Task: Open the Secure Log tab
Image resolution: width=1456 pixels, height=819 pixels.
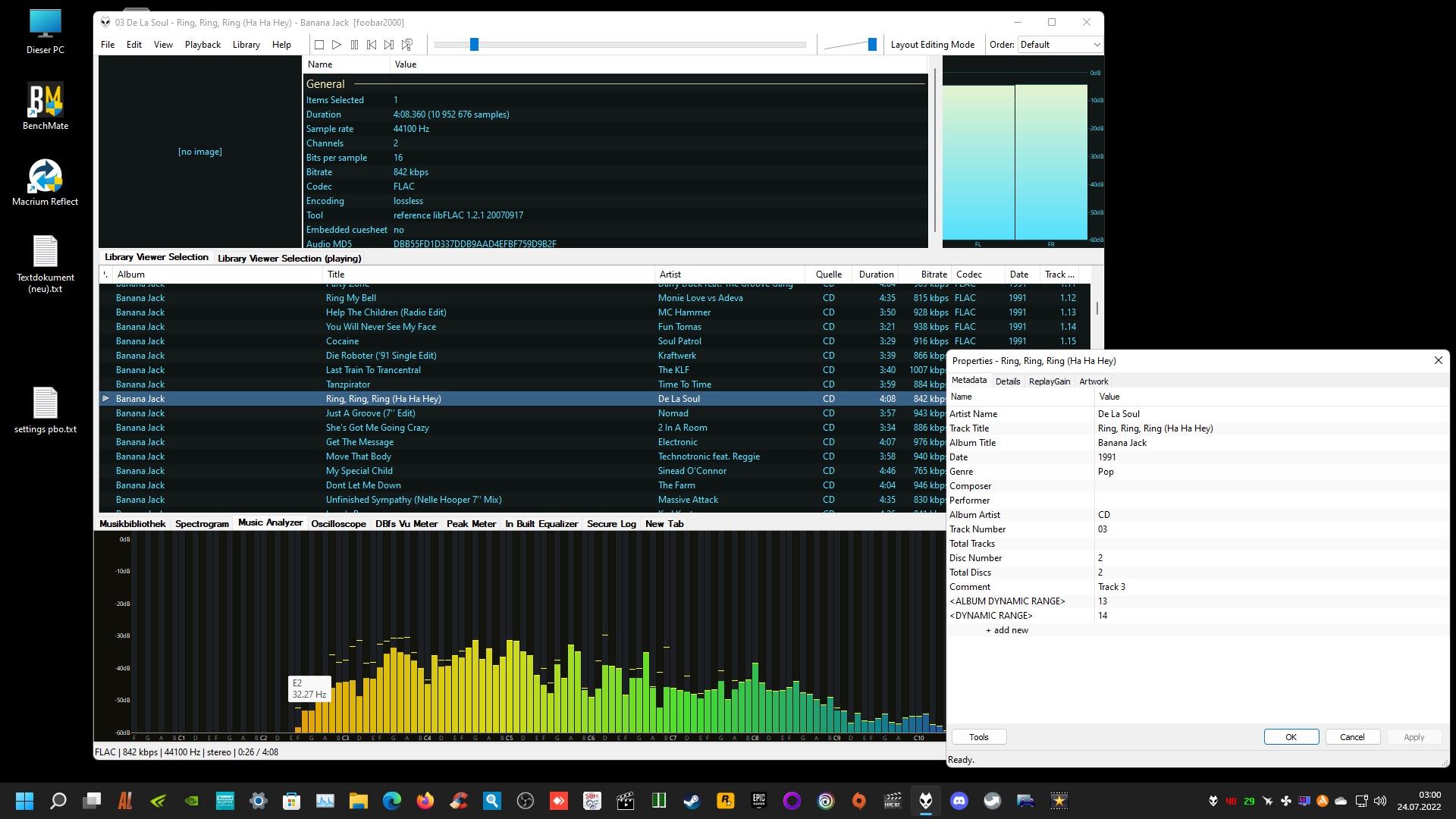Action: coord(611,524)
